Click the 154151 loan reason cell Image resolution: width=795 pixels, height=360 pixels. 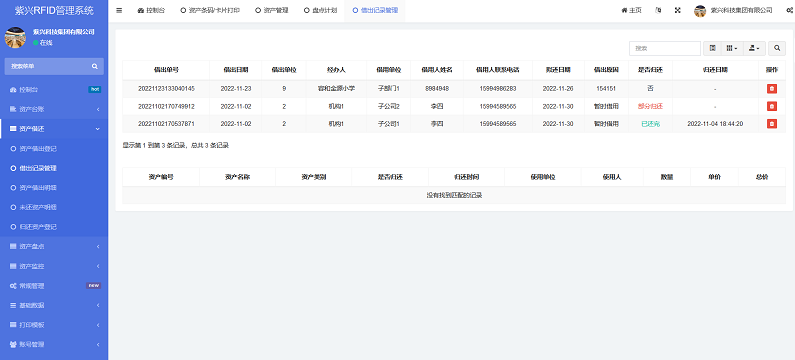[x=606, y=89]
